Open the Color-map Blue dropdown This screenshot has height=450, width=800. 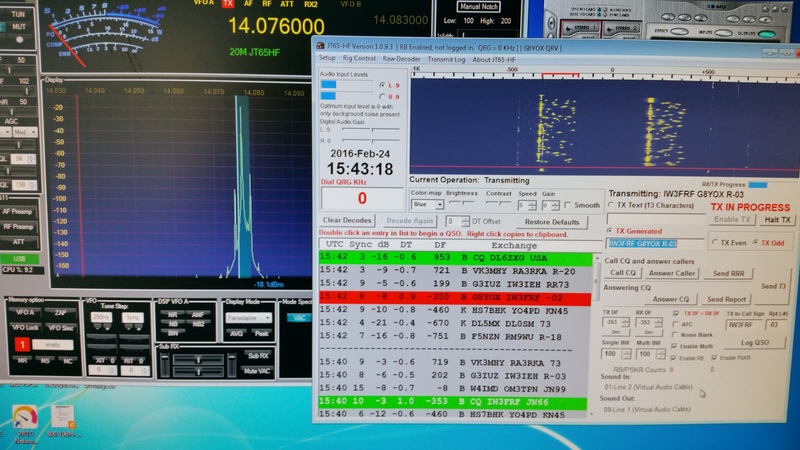click(428, 205)
